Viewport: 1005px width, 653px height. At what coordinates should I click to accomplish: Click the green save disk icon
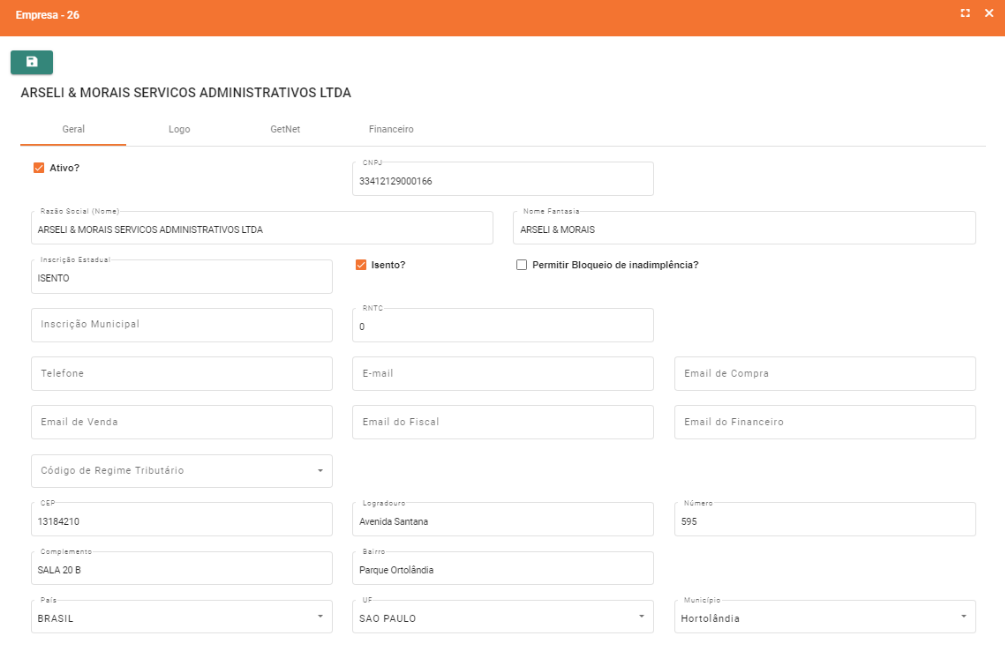point(31,62)
